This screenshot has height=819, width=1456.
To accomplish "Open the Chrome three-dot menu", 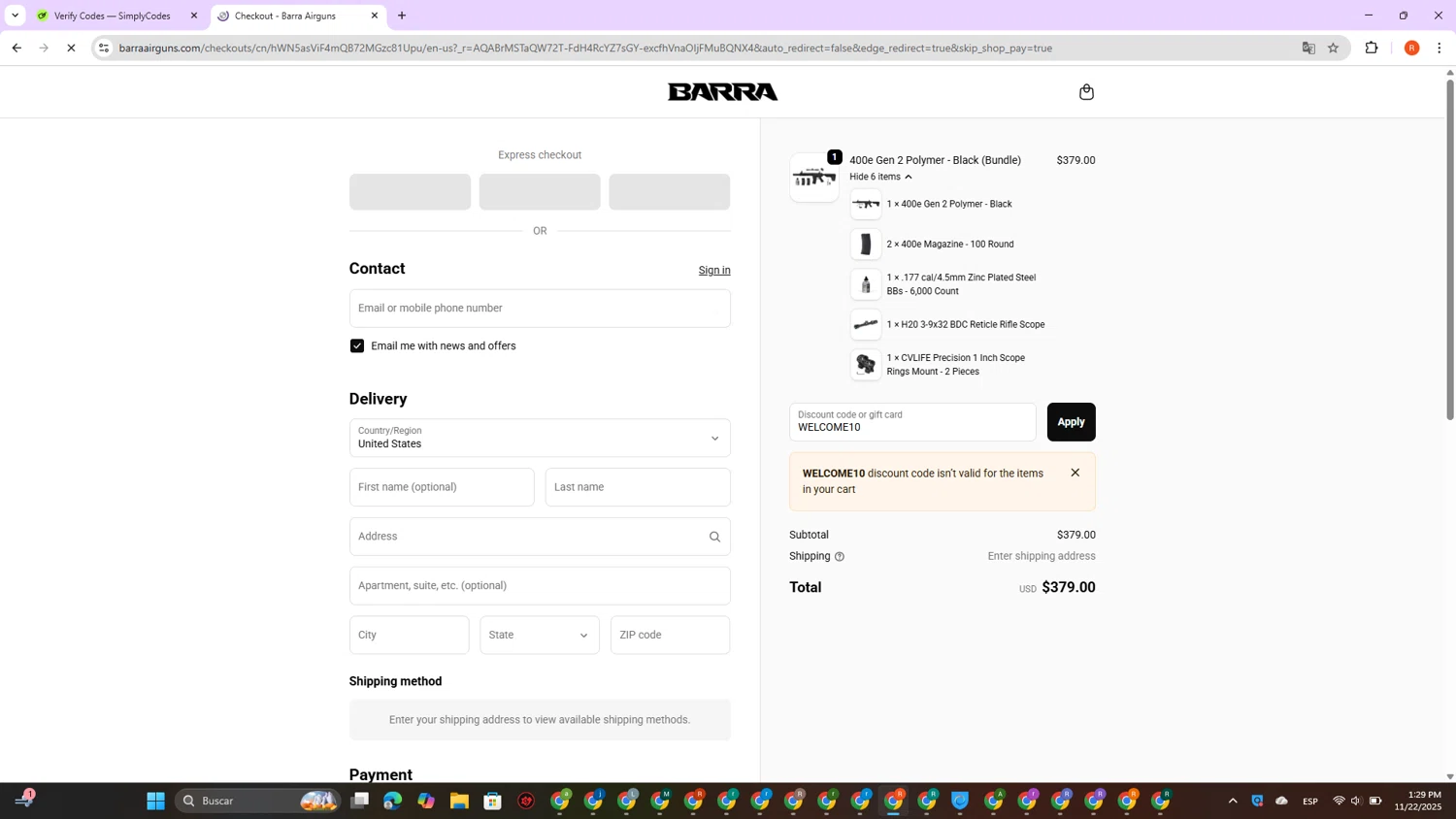I will 1439,48.
